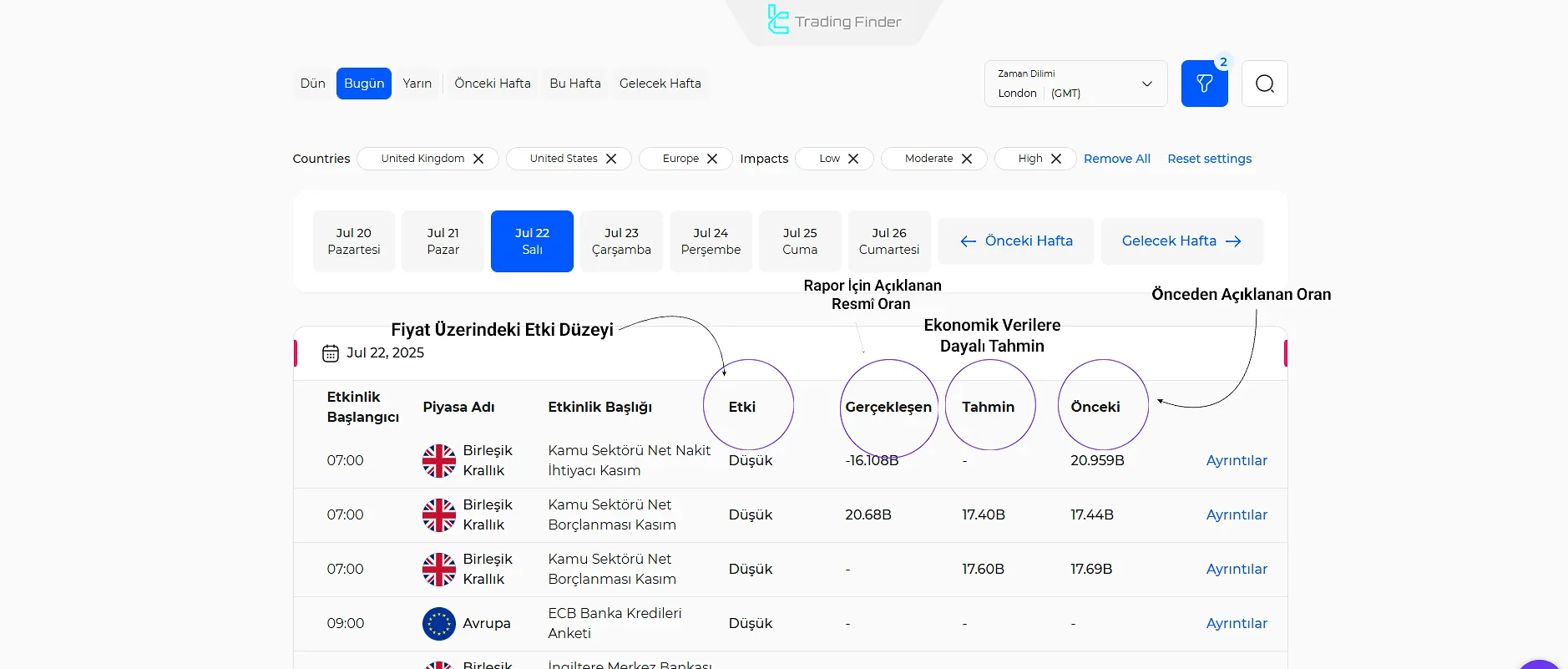Select Jul 25 Cuma date
This screenshot has width=1568, height=669.
(x=800, y=241)
